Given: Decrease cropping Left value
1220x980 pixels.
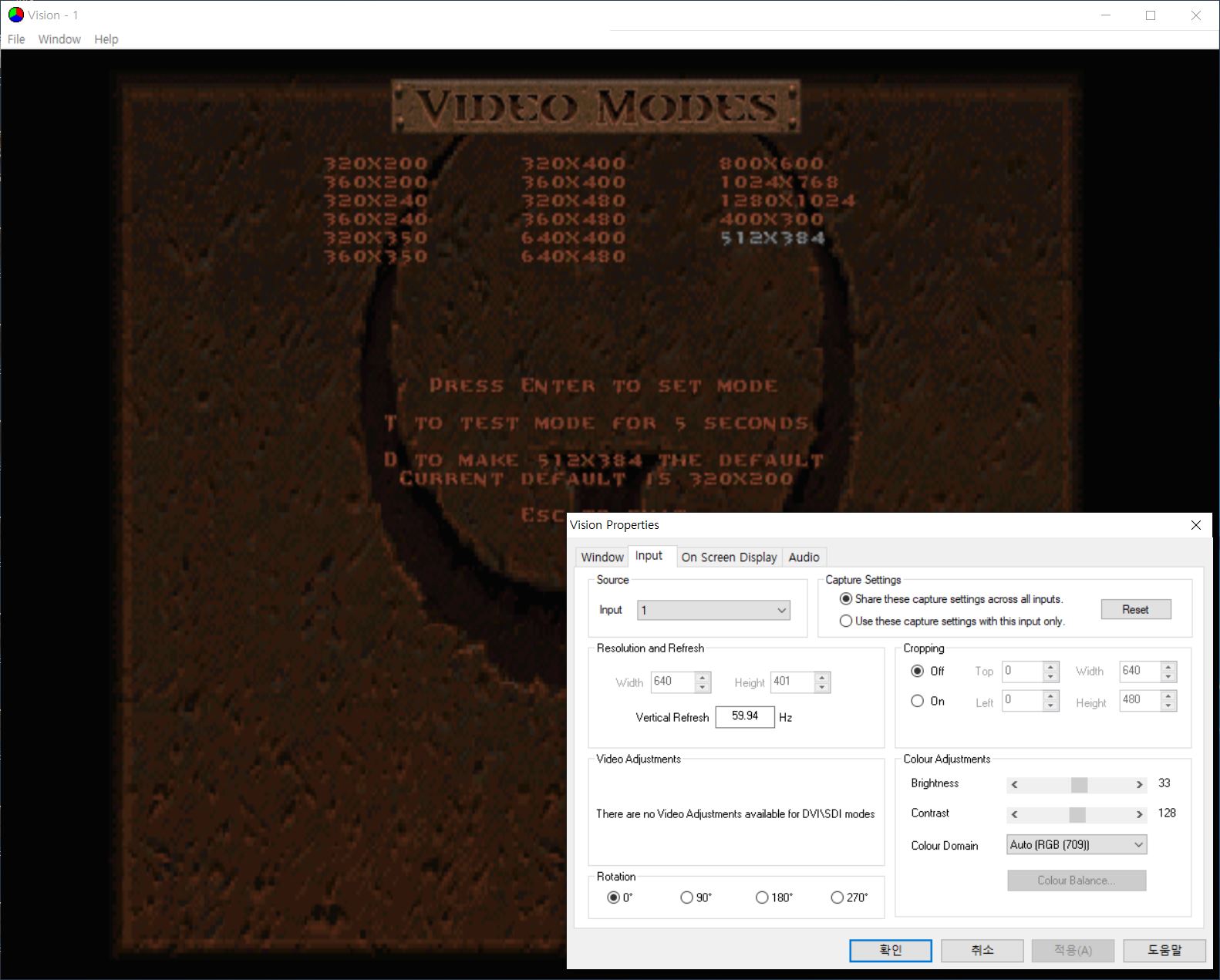Looking at the screenshot, I should tap(1050, 706).
